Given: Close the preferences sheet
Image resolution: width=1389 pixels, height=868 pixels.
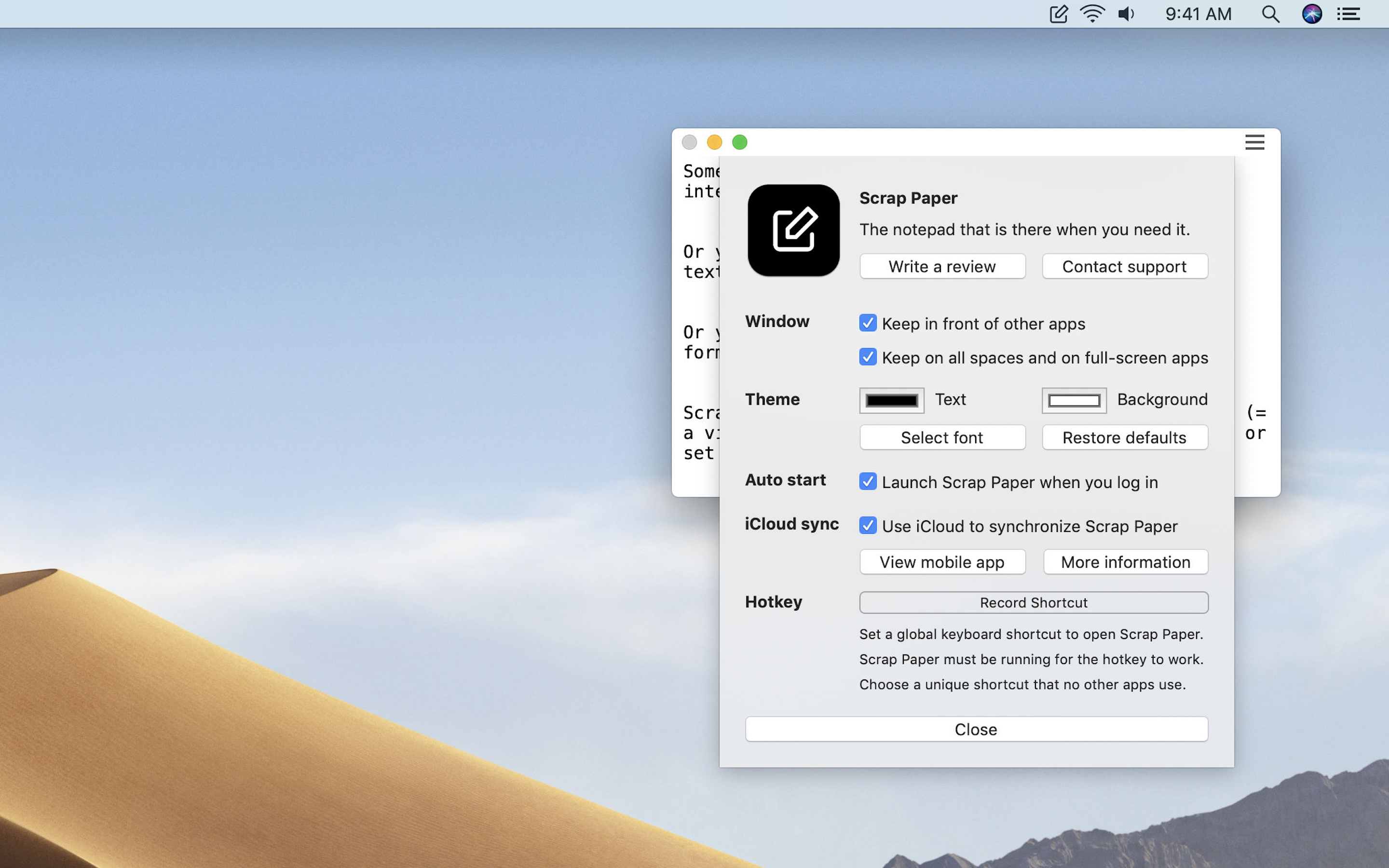Looking at the screenshot, I should coord(976,729).
